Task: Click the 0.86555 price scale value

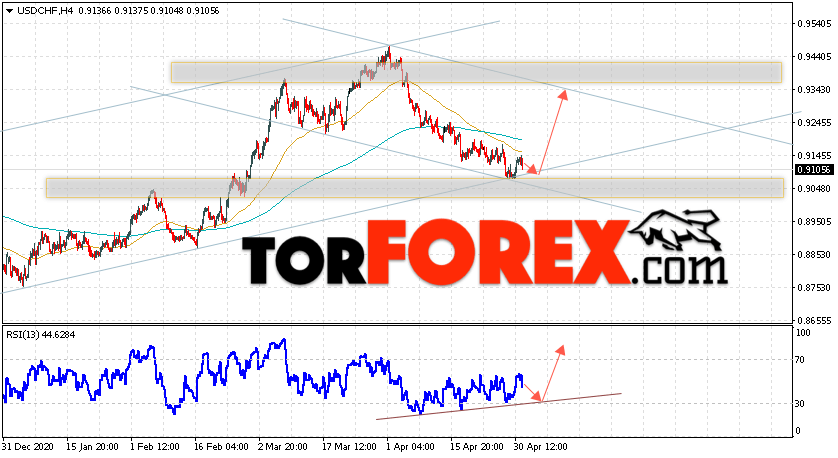Action: (x=814, y=320)
